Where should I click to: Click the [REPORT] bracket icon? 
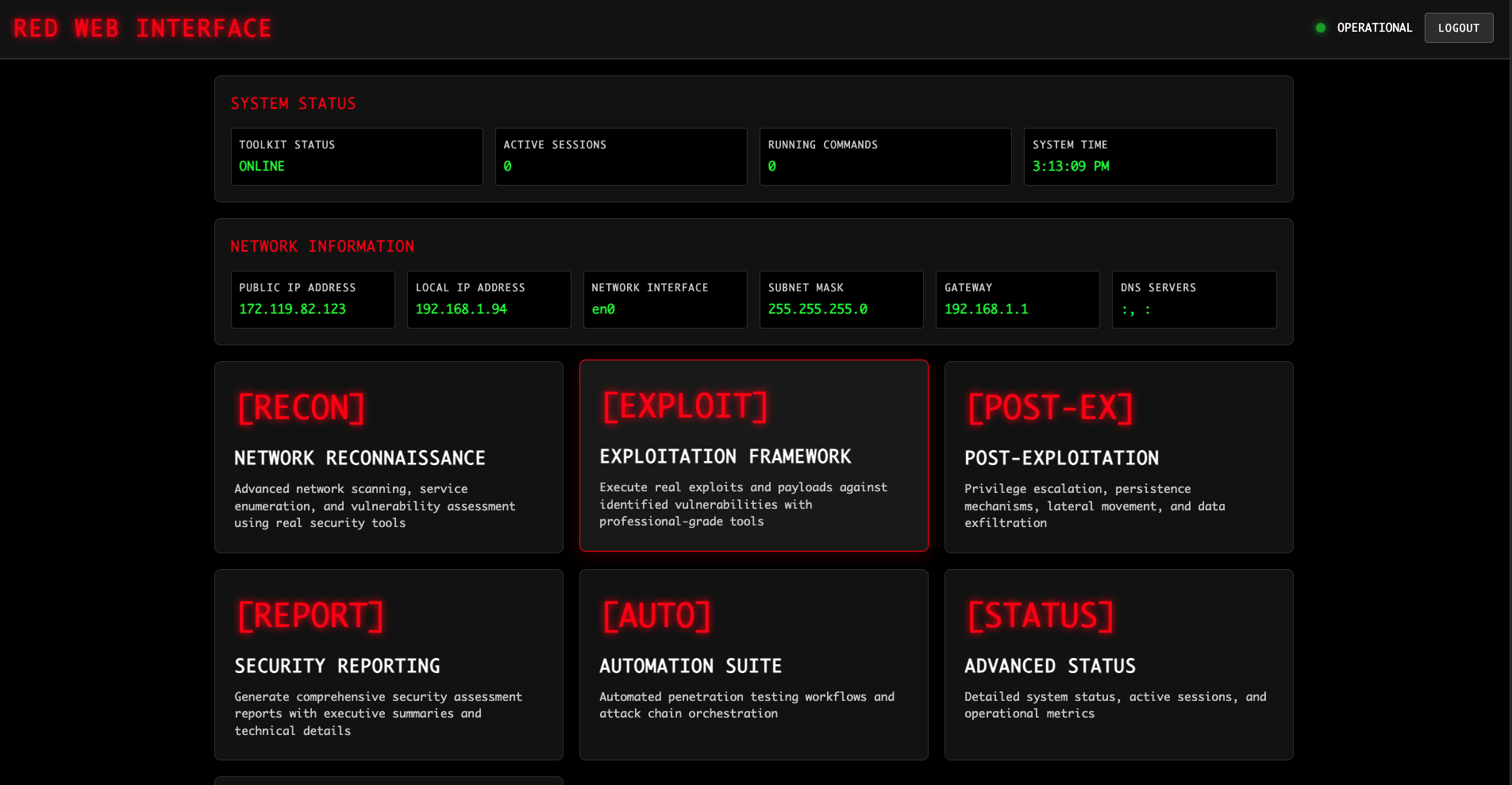[x=310, y=616]
